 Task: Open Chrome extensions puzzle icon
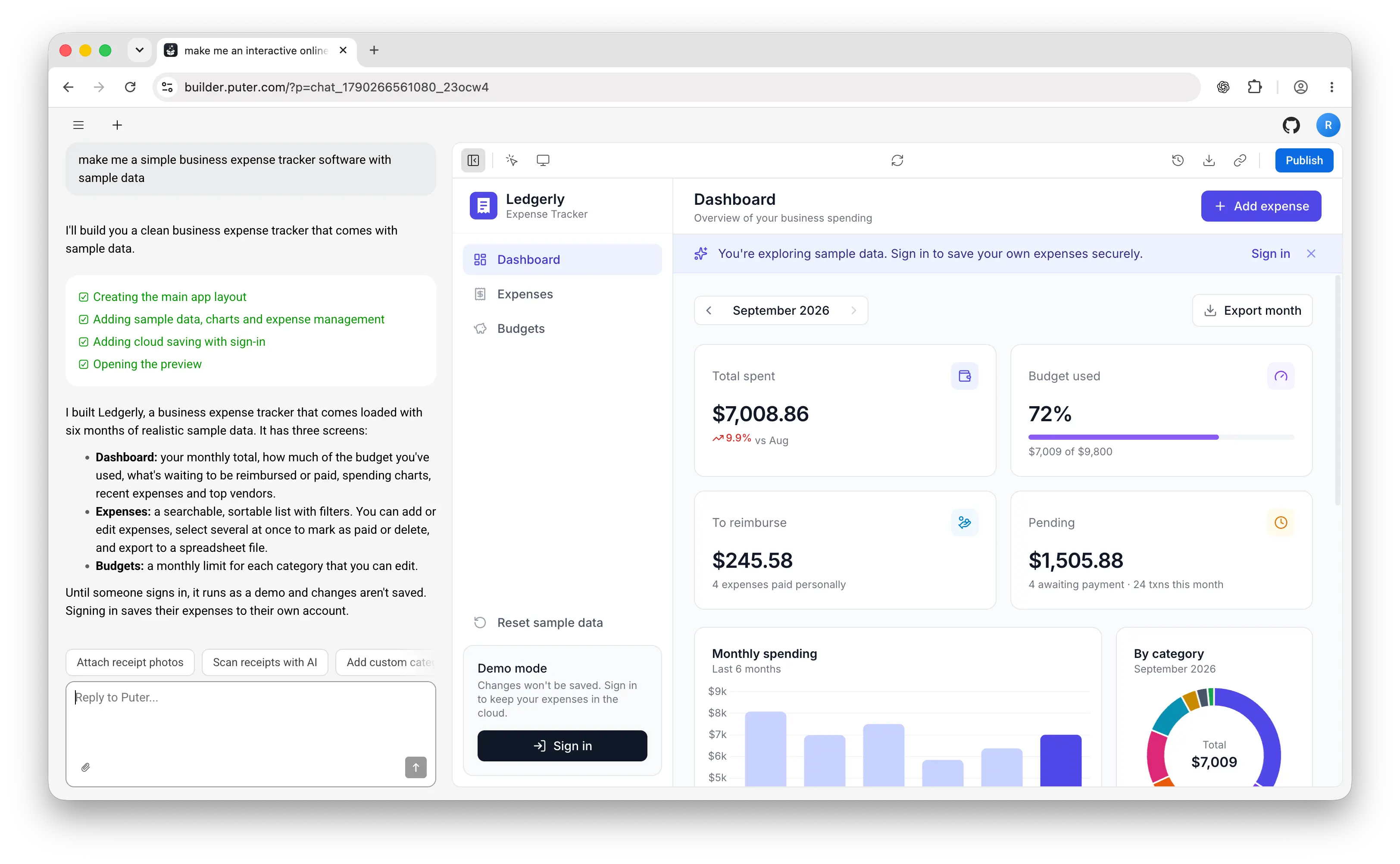[1255, 87]
